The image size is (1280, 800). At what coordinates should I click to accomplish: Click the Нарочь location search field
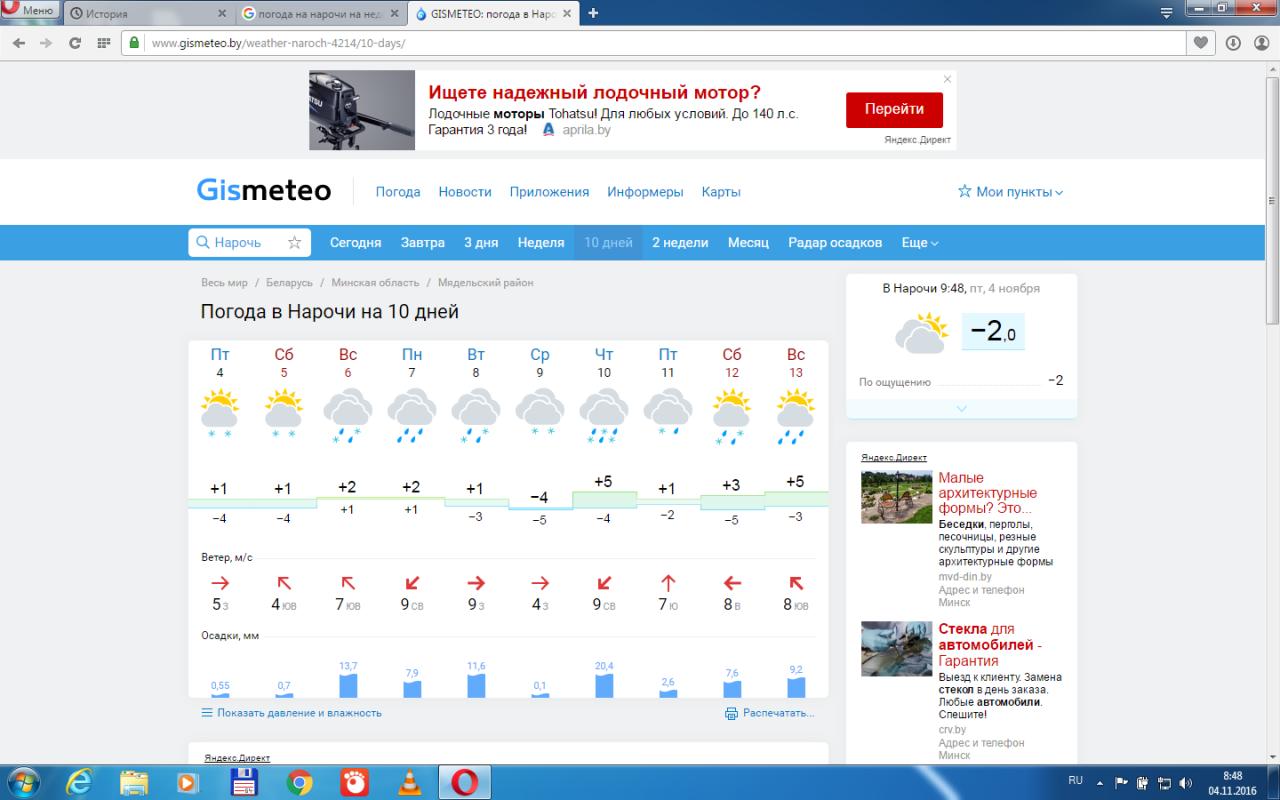pyautogui.click(x=238, y=243)
